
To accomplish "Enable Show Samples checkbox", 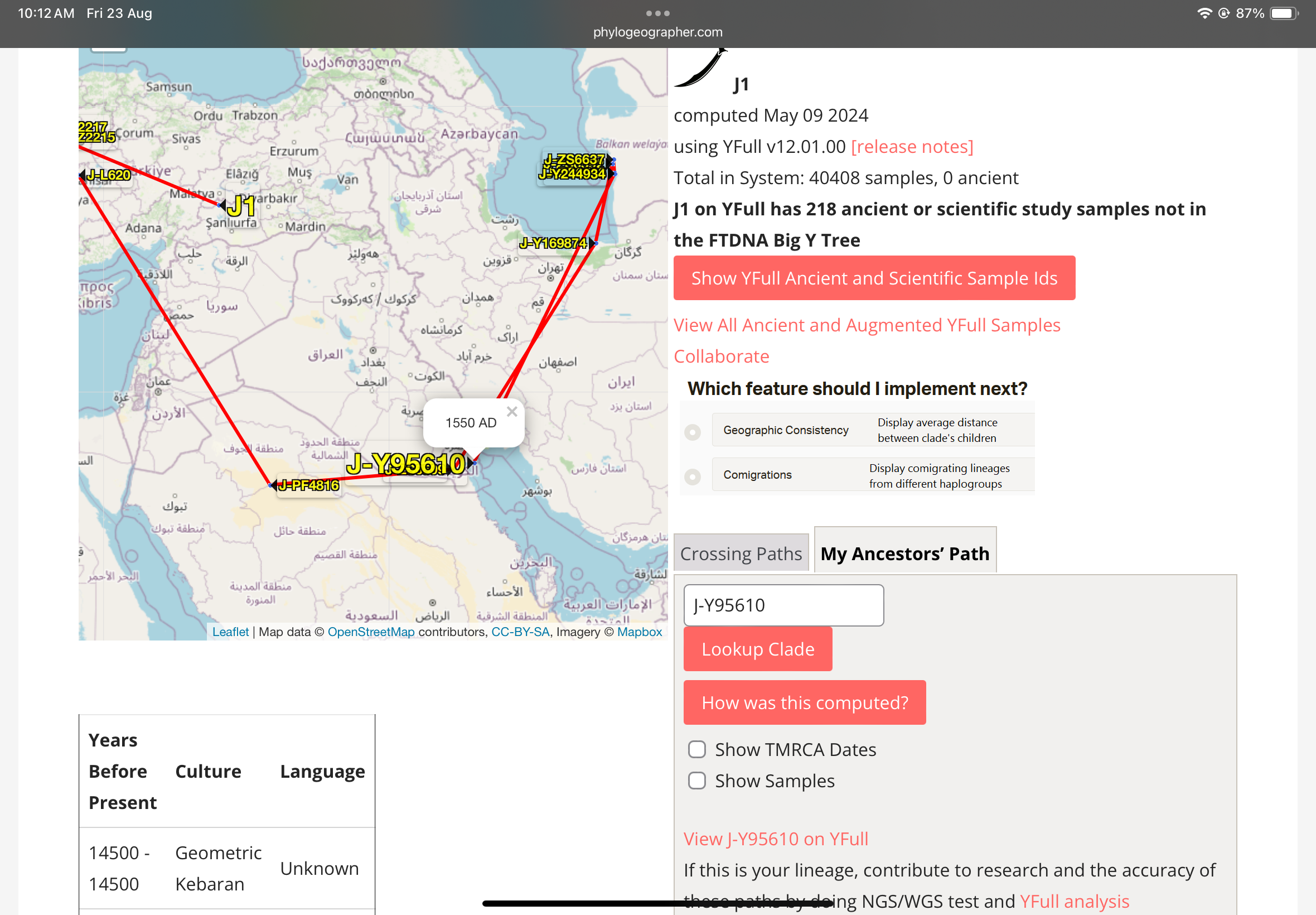I will (696, 781).
